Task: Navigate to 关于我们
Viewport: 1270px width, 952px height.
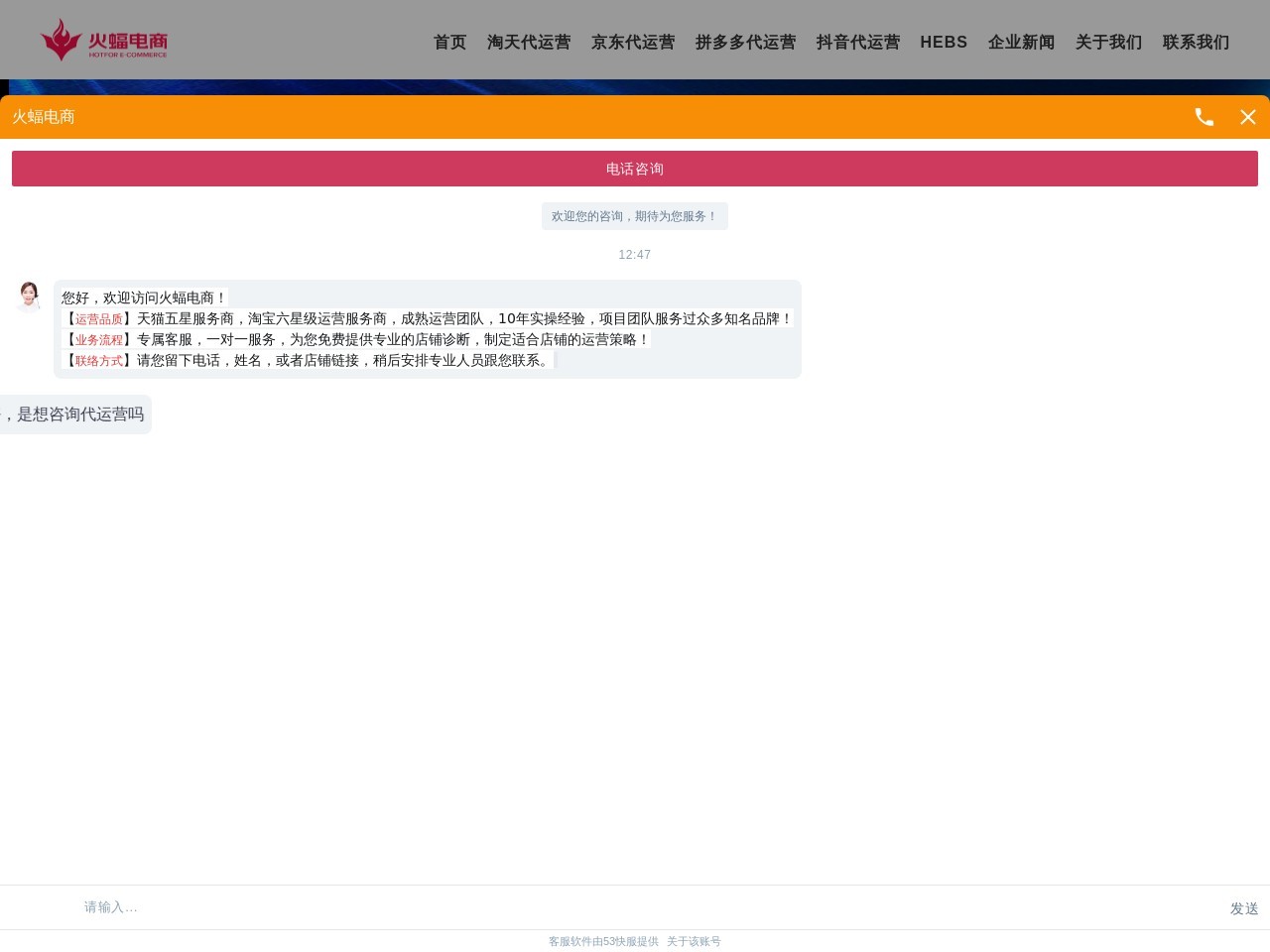Action: click(1108, 43)
